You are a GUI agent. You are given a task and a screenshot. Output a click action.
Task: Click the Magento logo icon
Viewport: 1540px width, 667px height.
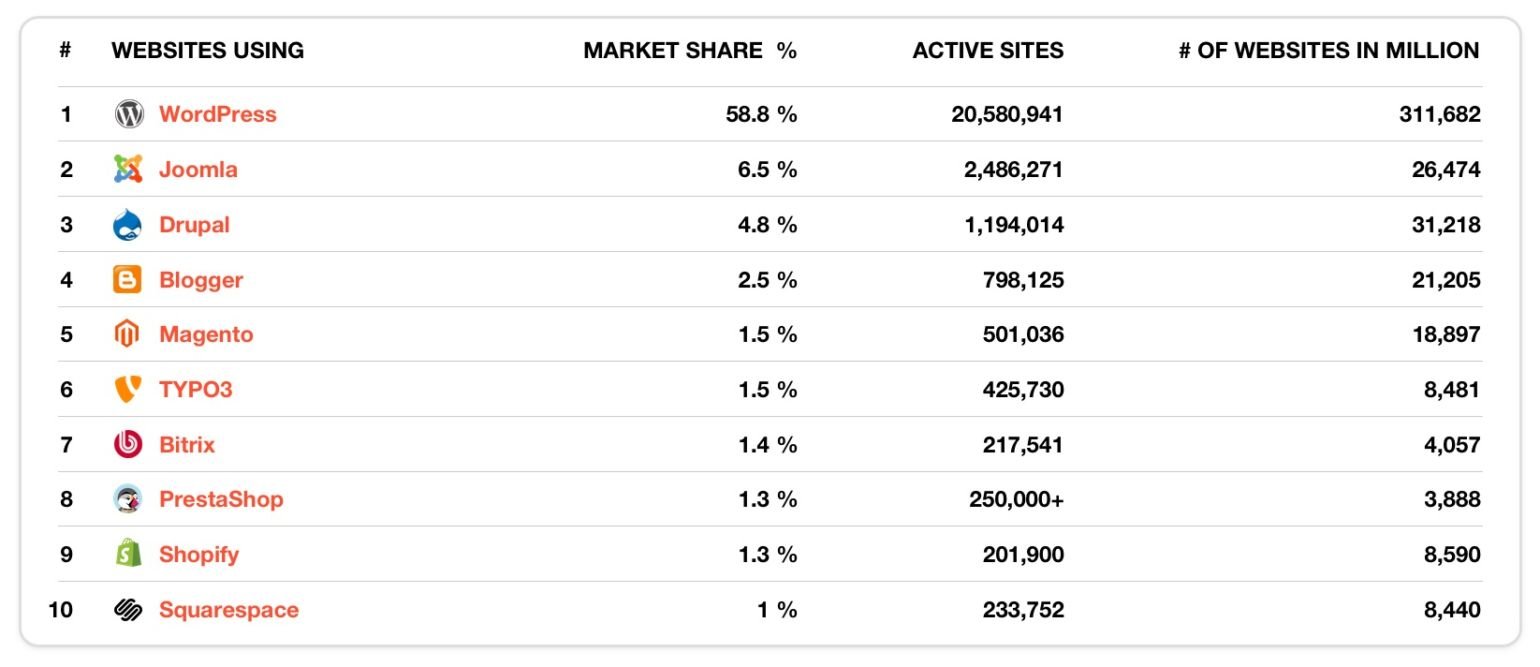[129, 334]
